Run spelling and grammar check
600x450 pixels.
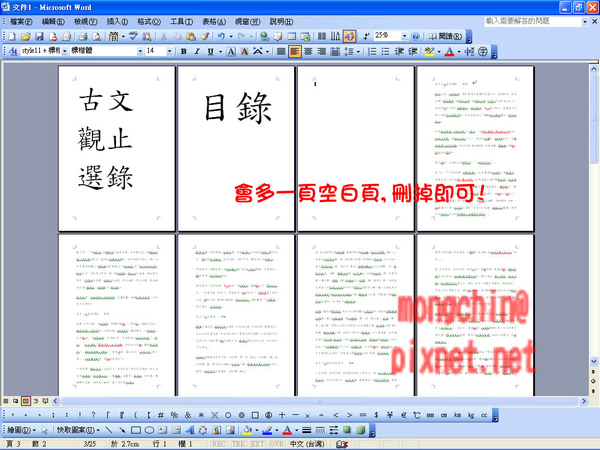[133, 36]
